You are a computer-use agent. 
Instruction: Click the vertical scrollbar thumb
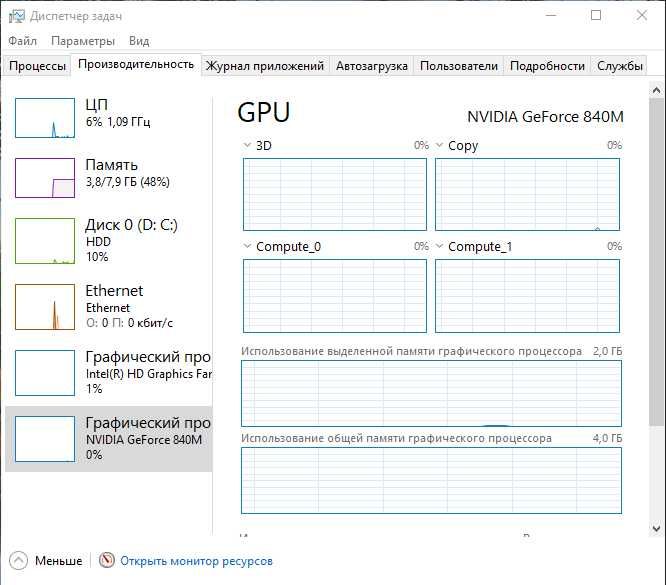click(x=656, y=261)
